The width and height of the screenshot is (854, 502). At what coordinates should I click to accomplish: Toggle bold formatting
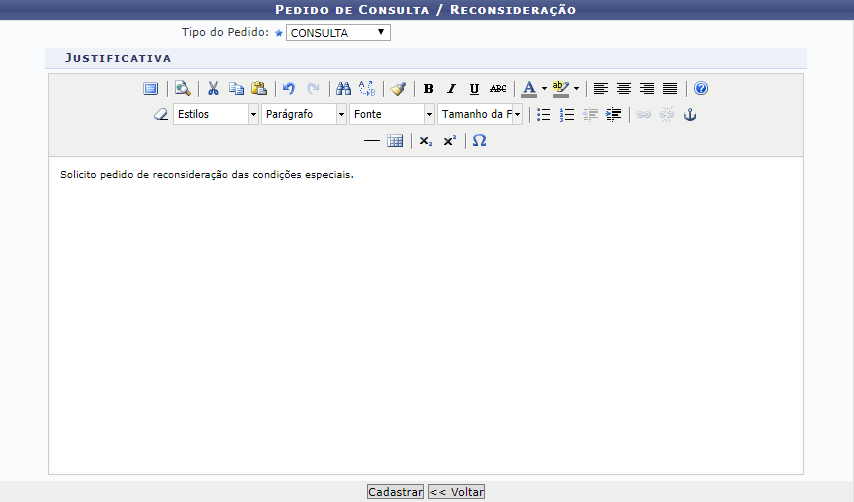click(x=429, y=89)
